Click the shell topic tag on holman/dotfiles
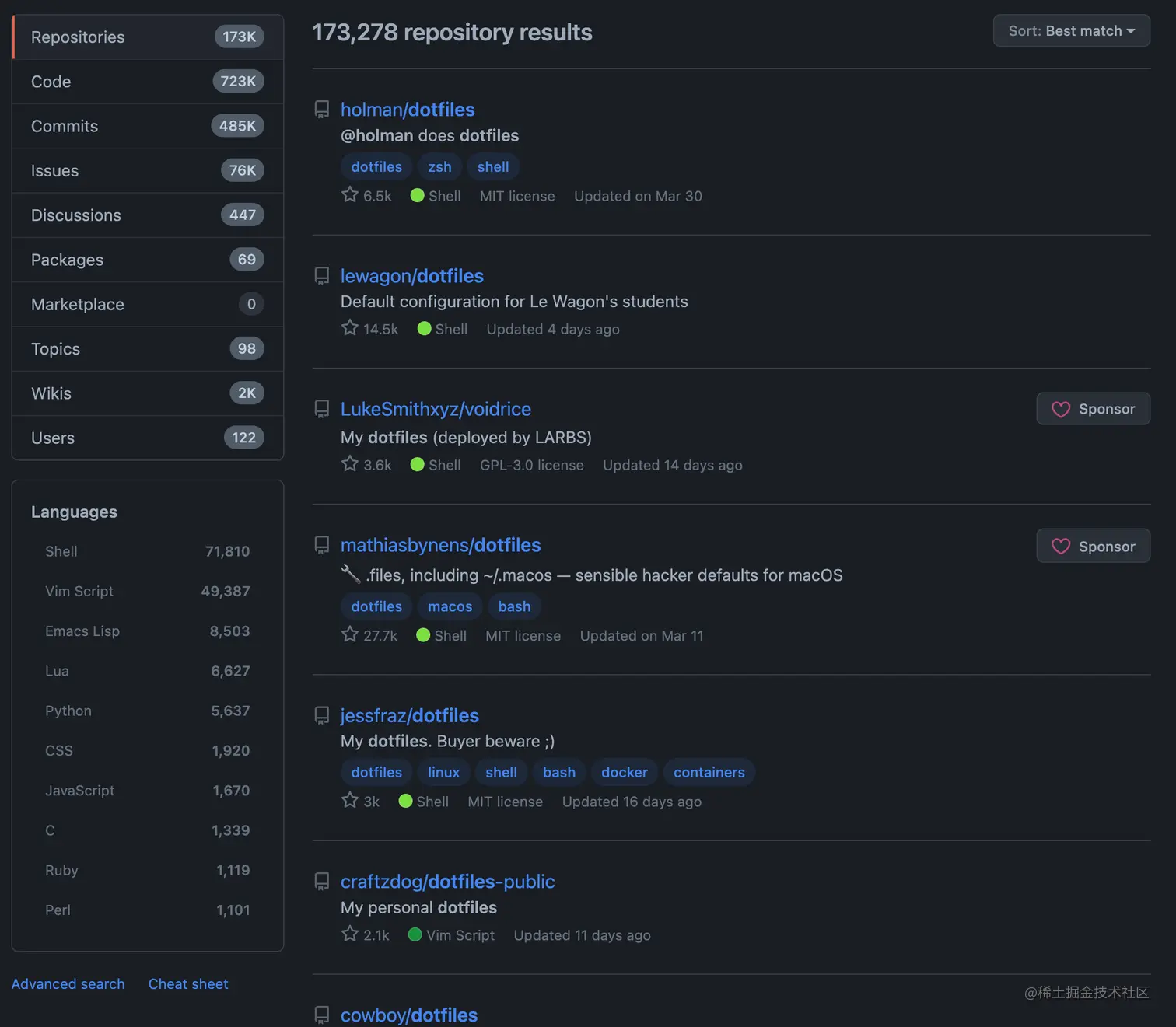The height and width of the screenshot is (1027, 1176). pyautogui.click(x=493, y=167)
